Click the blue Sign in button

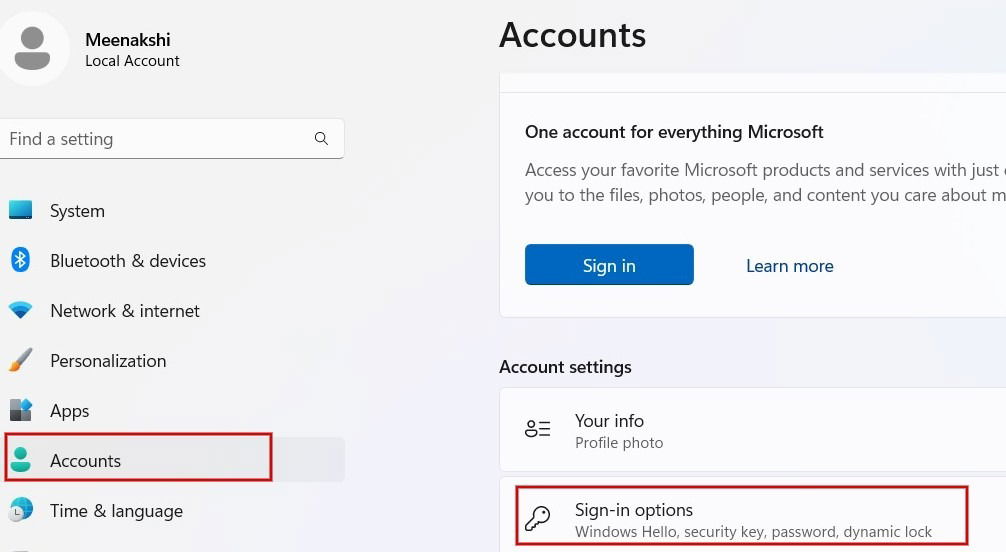(x=609, y=264)
